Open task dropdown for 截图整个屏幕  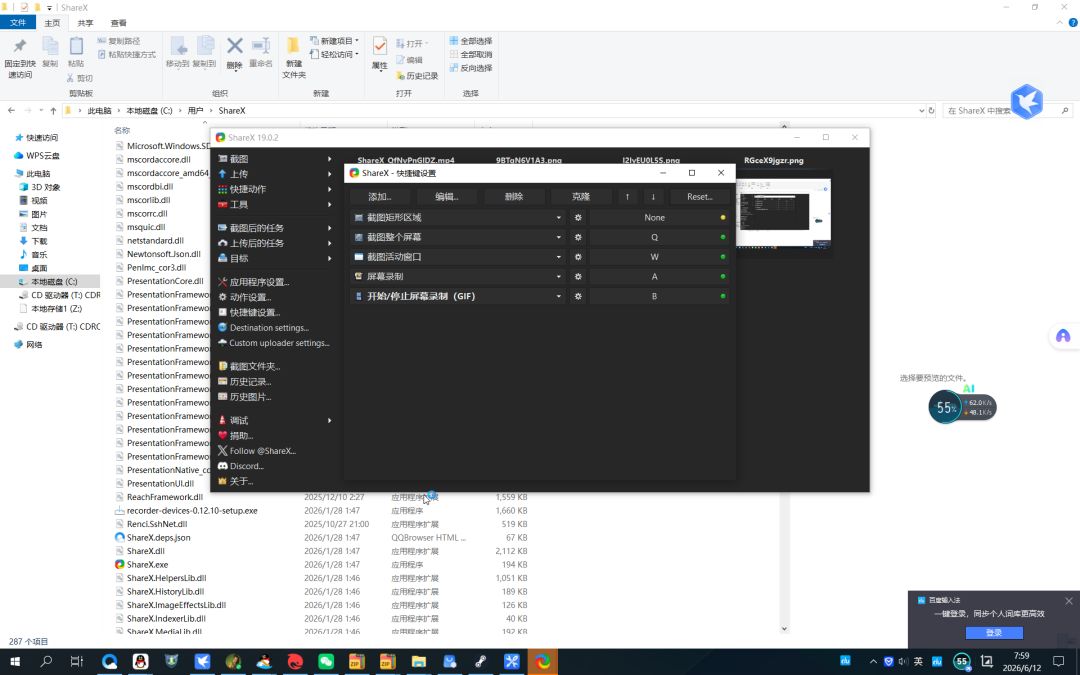(559, 237)
